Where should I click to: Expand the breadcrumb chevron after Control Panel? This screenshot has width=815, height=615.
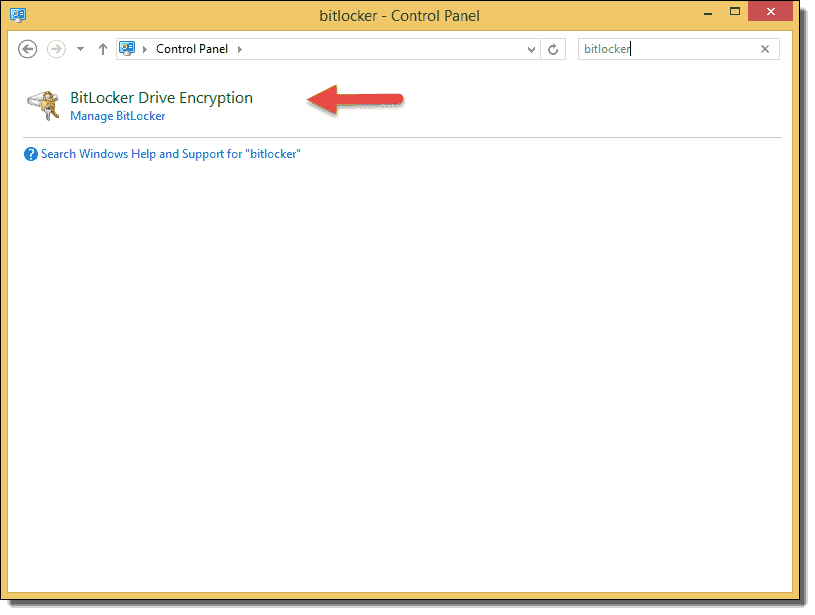239,48
